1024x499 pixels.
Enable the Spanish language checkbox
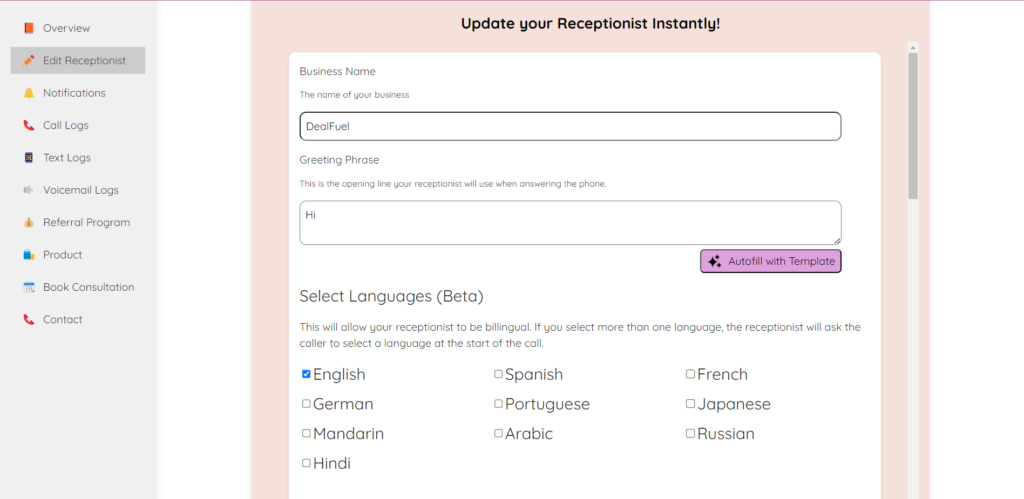coord(498,374)
